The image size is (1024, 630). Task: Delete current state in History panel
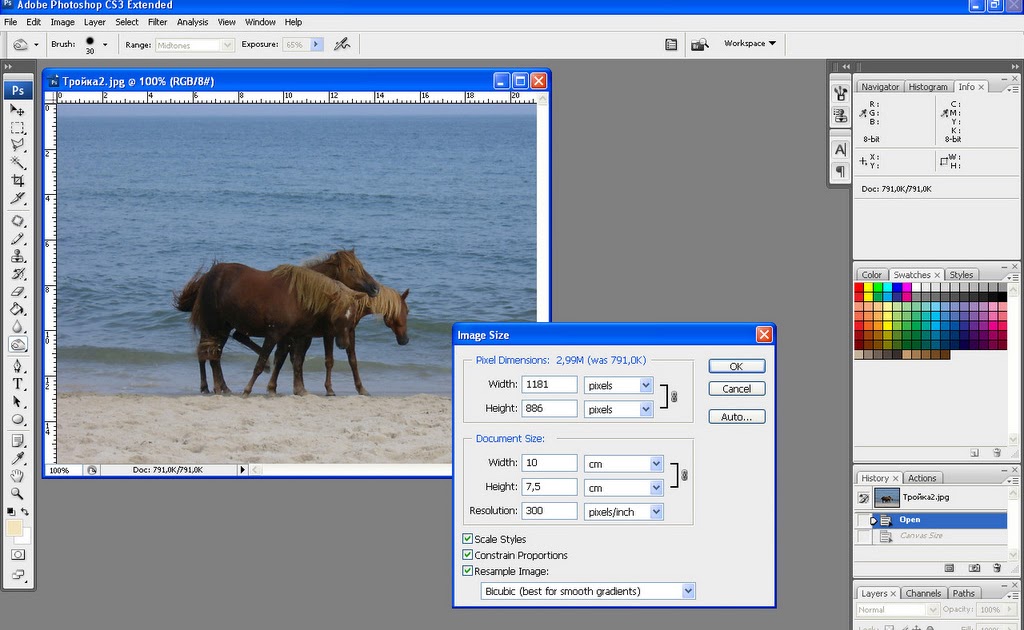coord(997,568)
